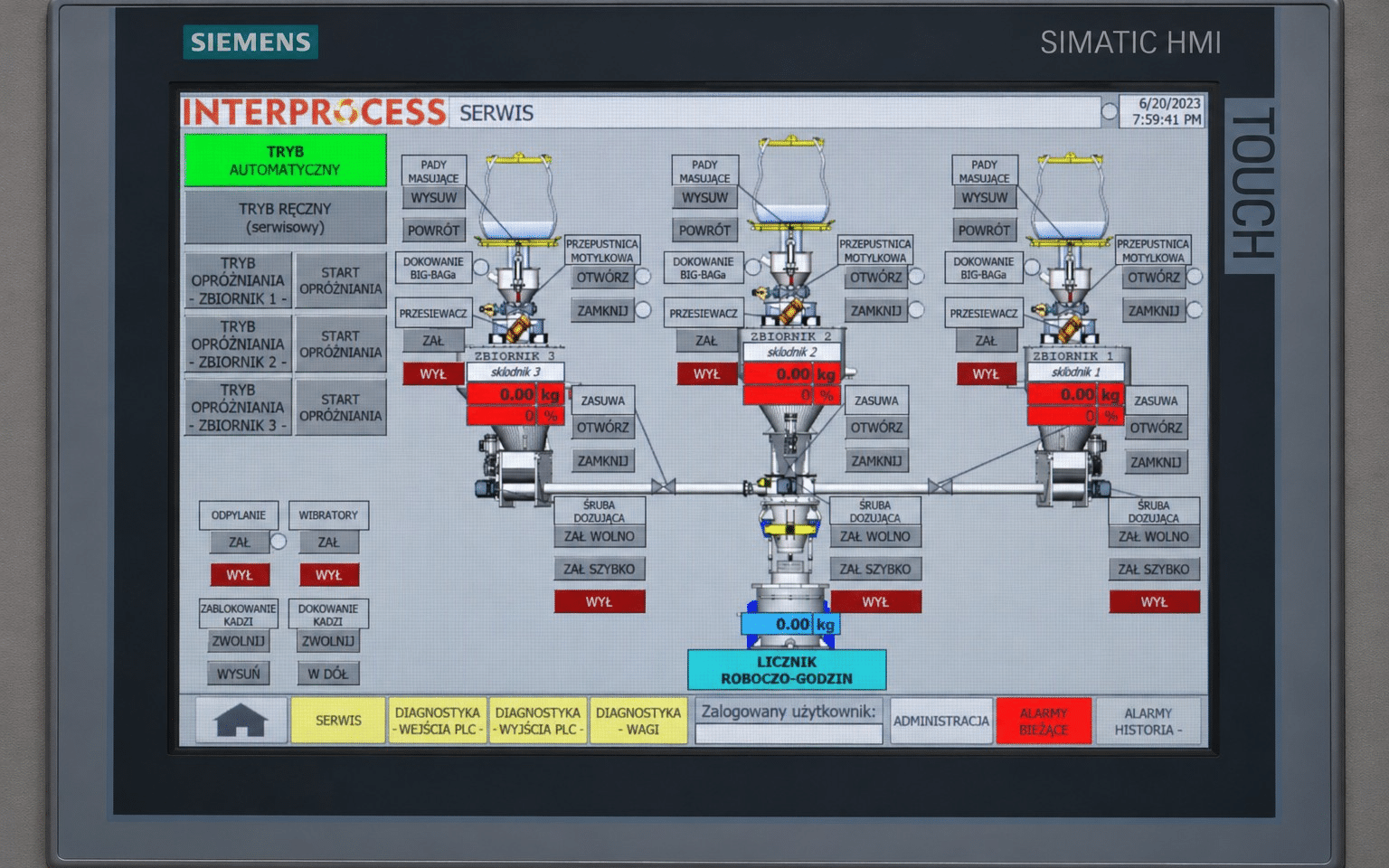Show ALARMY HISTORIA

click(1148, 721)
